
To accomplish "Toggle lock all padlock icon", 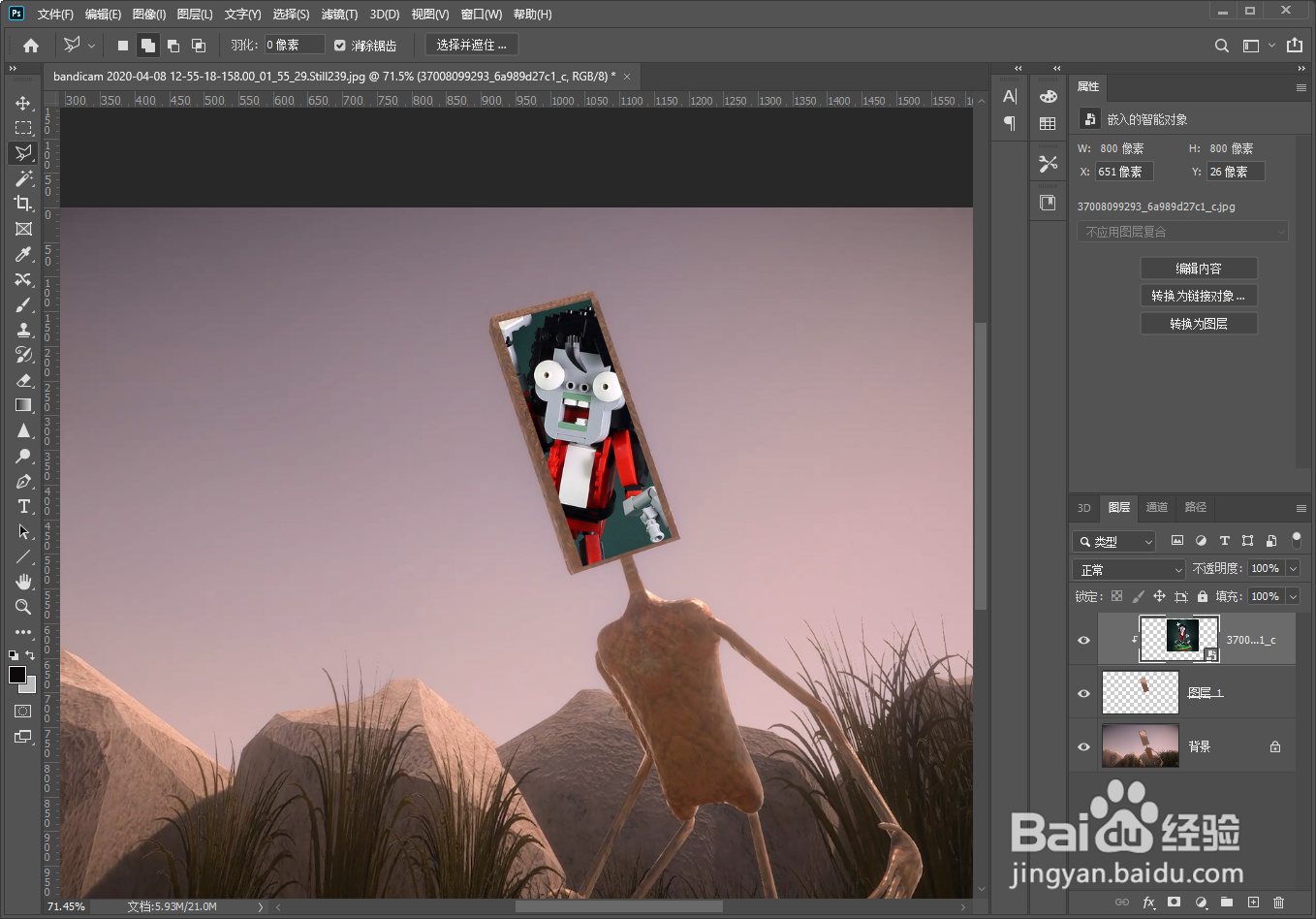I will pos(1202,596).
